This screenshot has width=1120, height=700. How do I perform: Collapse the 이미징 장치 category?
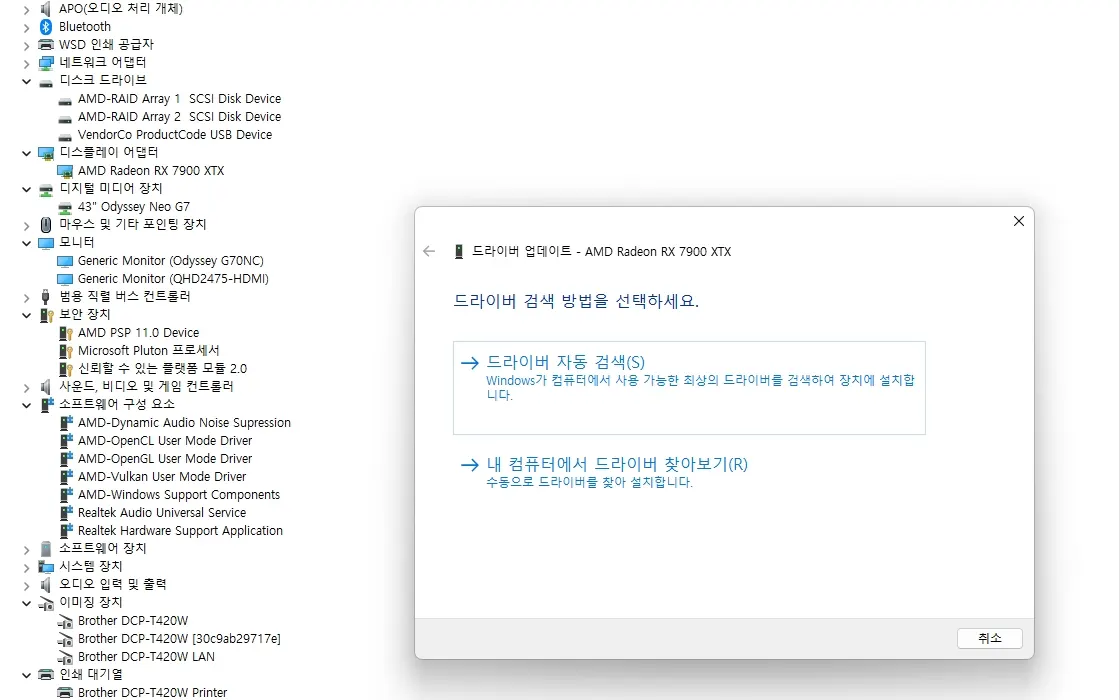[26, 603]
